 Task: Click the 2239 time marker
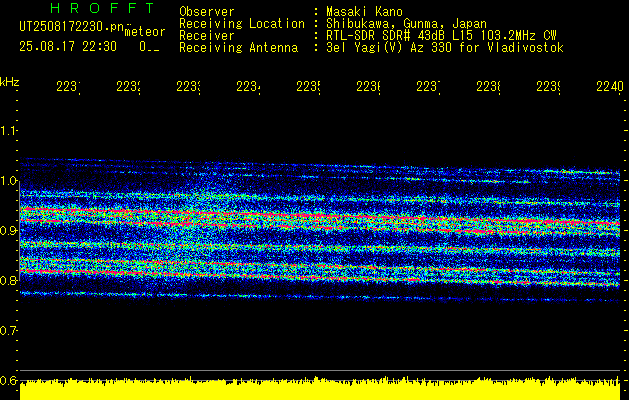point(549,86)
